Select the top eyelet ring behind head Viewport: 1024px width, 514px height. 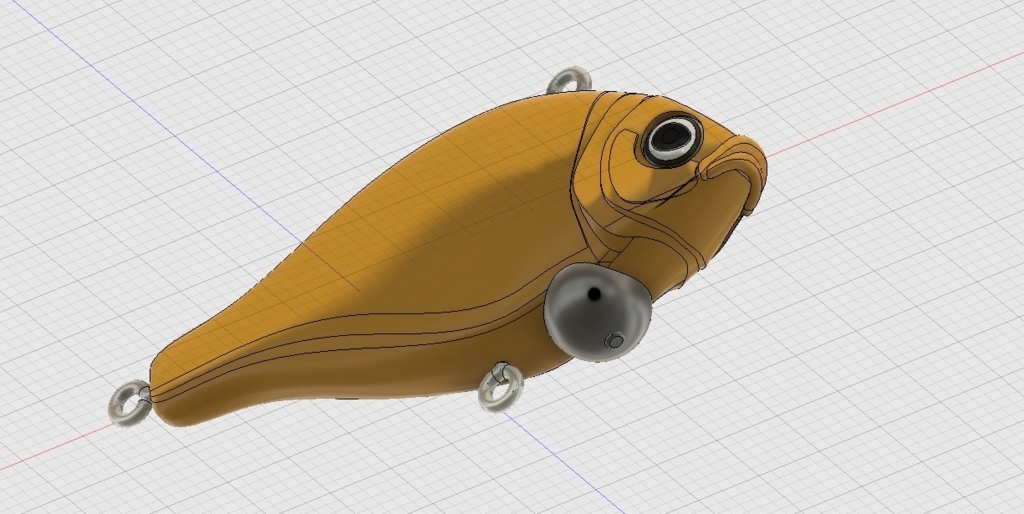(569, 80)
